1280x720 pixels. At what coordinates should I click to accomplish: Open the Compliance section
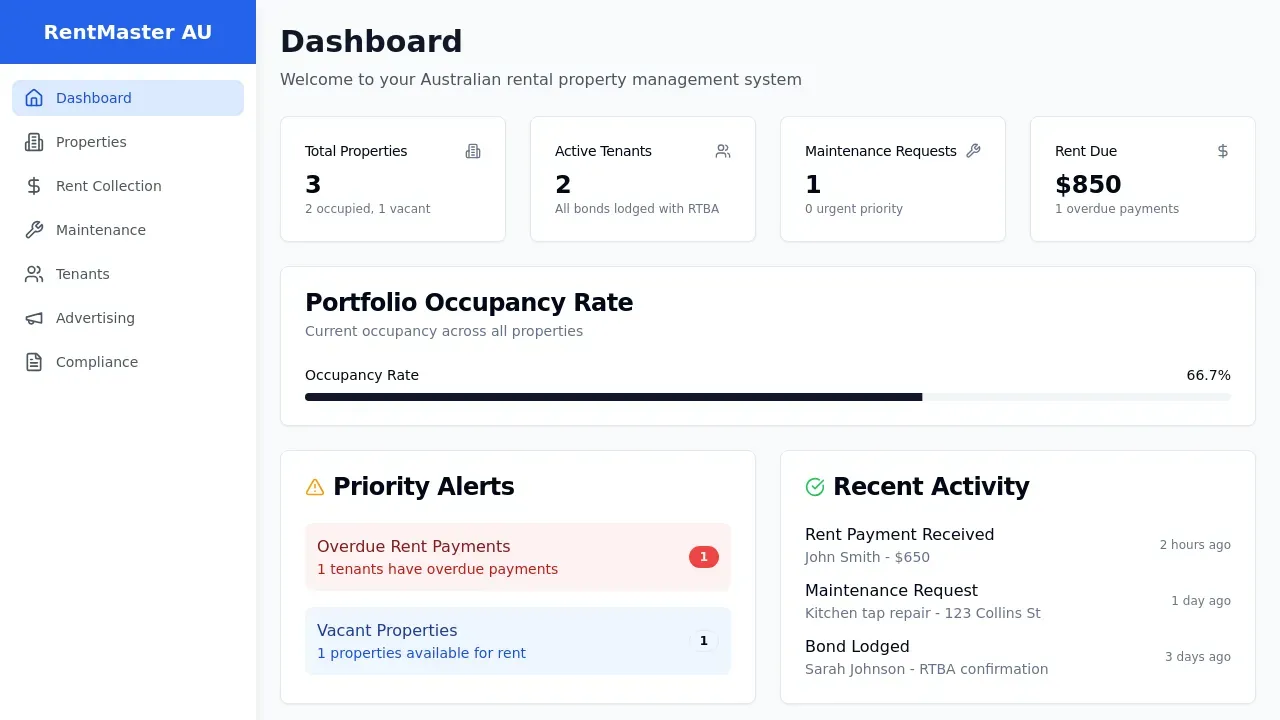pyautogui.click(x=97, y=362)
